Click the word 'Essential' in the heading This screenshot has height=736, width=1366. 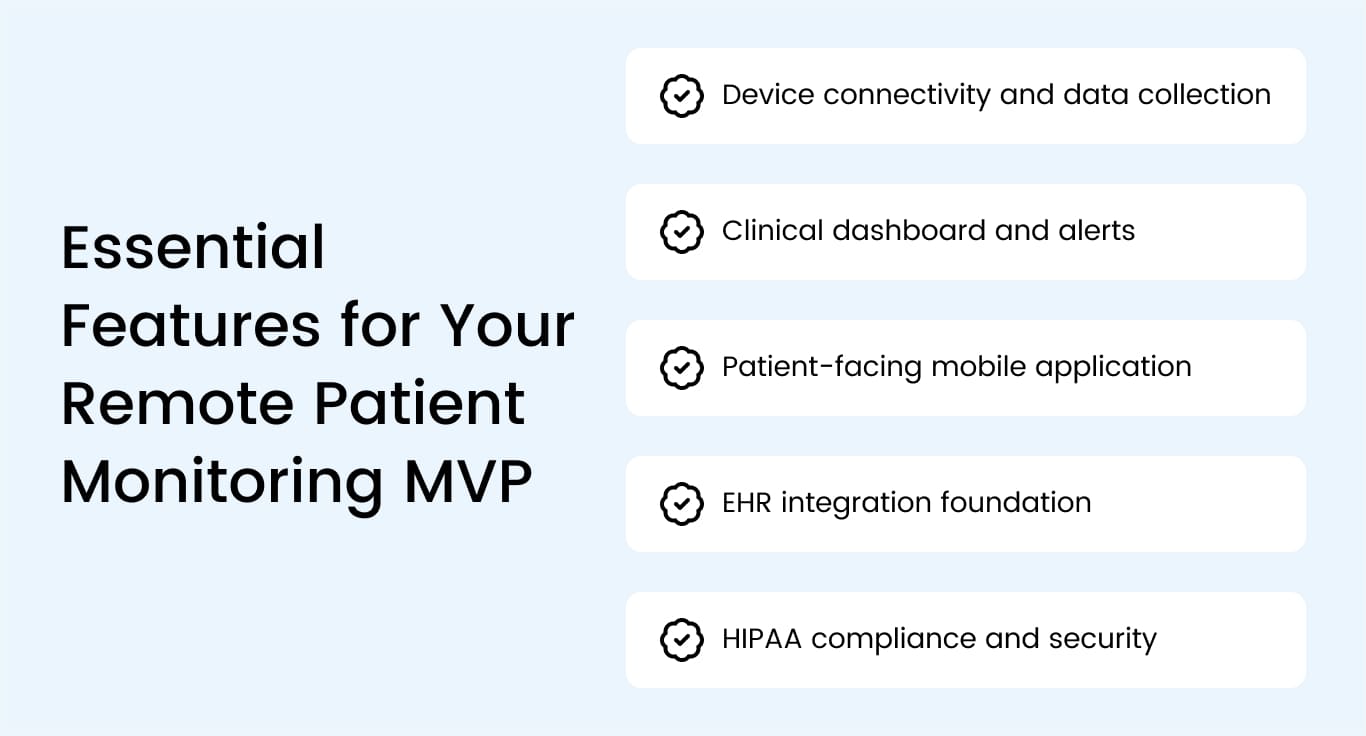pyautogui.click(x=193, y=247)
